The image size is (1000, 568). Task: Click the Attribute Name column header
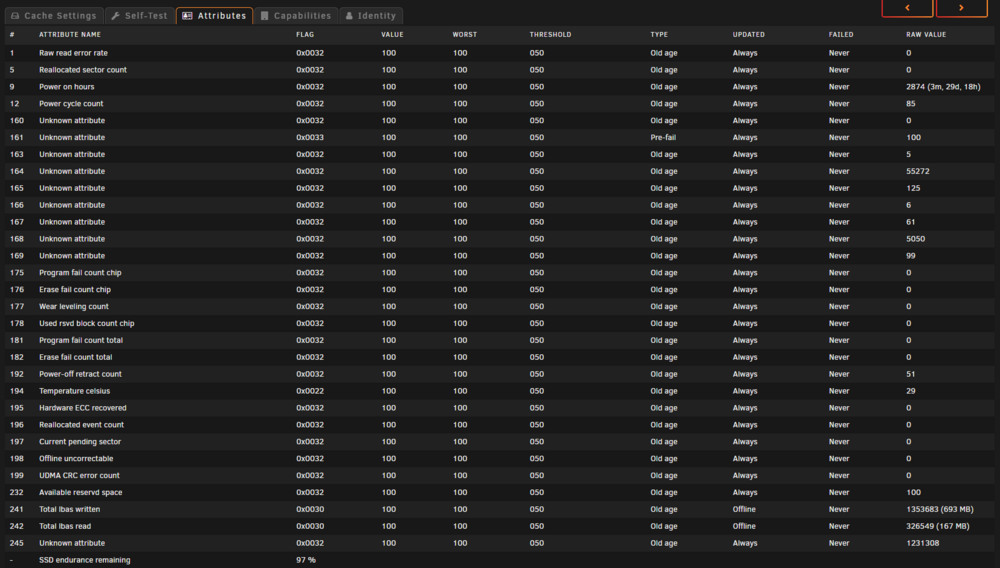[x=70, y=34]
